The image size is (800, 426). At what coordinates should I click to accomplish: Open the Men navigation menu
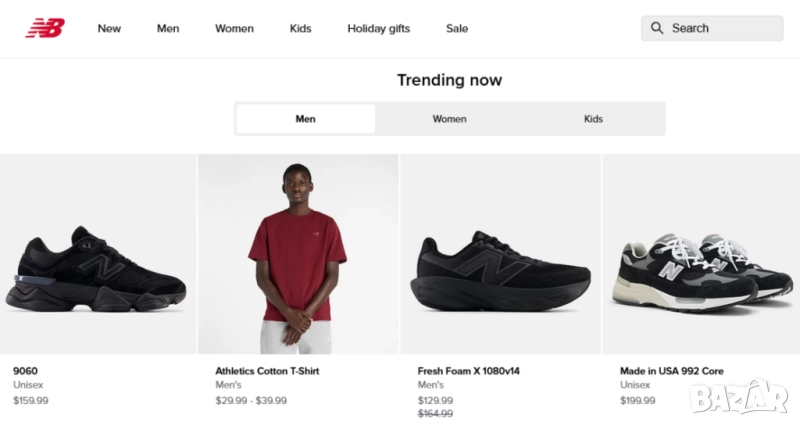(168, 28)
